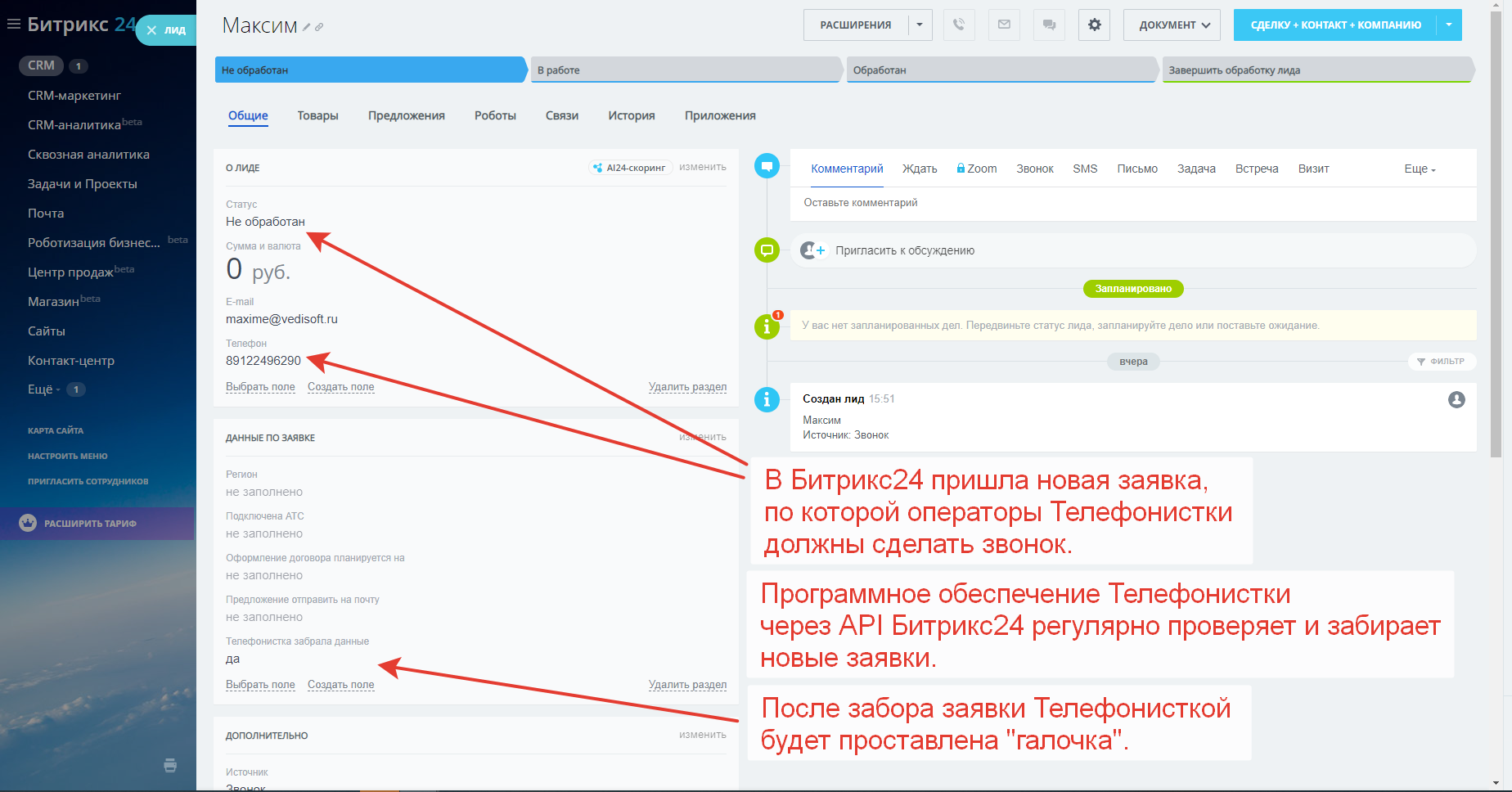Click Завершить обработку лида stage
Screen dimensions: 1512x792
click(1317, 70)
